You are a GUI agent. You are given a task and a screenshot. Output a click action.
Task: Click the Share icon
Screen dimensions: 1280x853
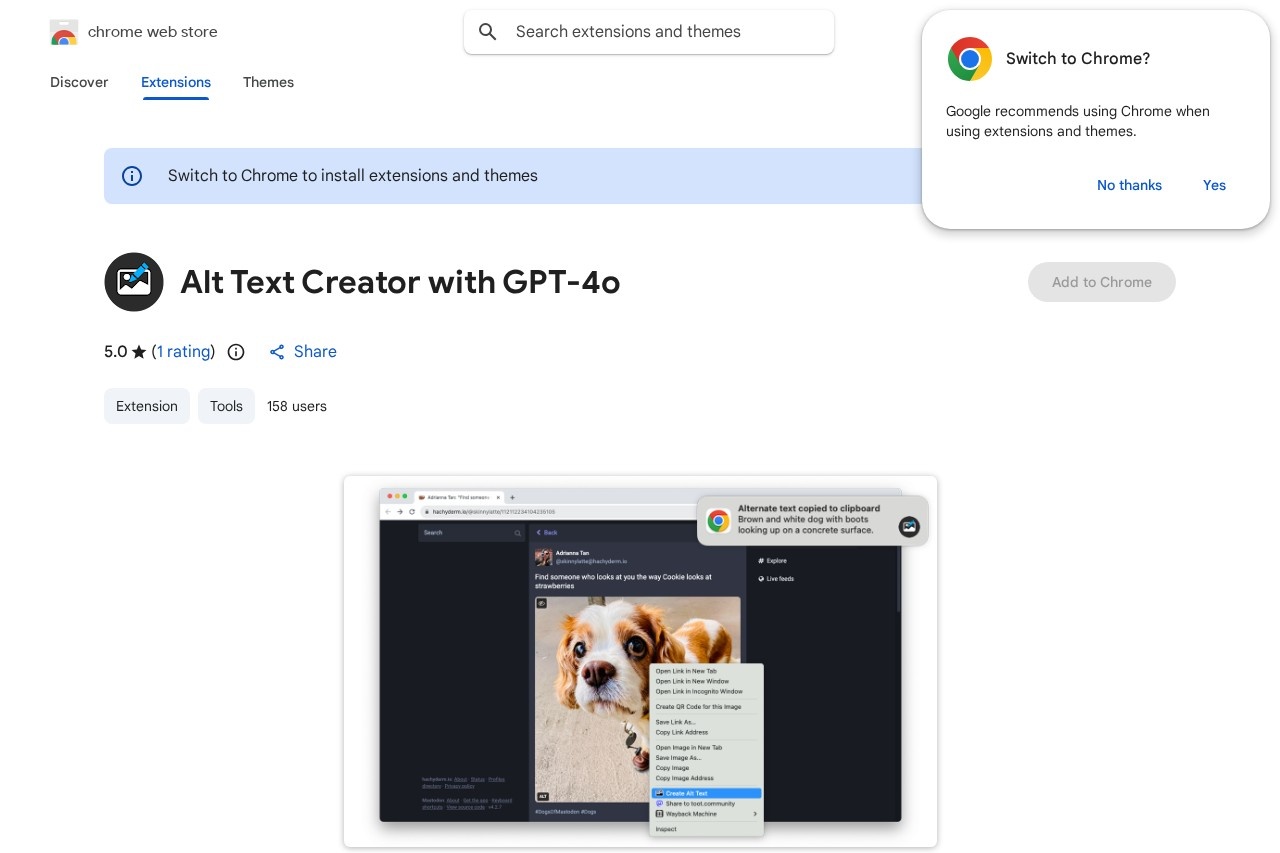(x=277, y=352)
